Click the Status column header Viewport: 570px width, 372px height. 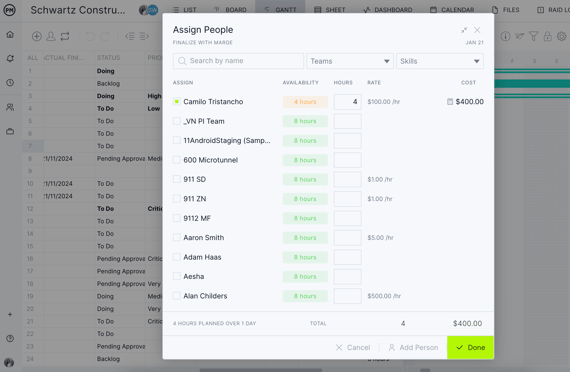(x=108, y=57)
